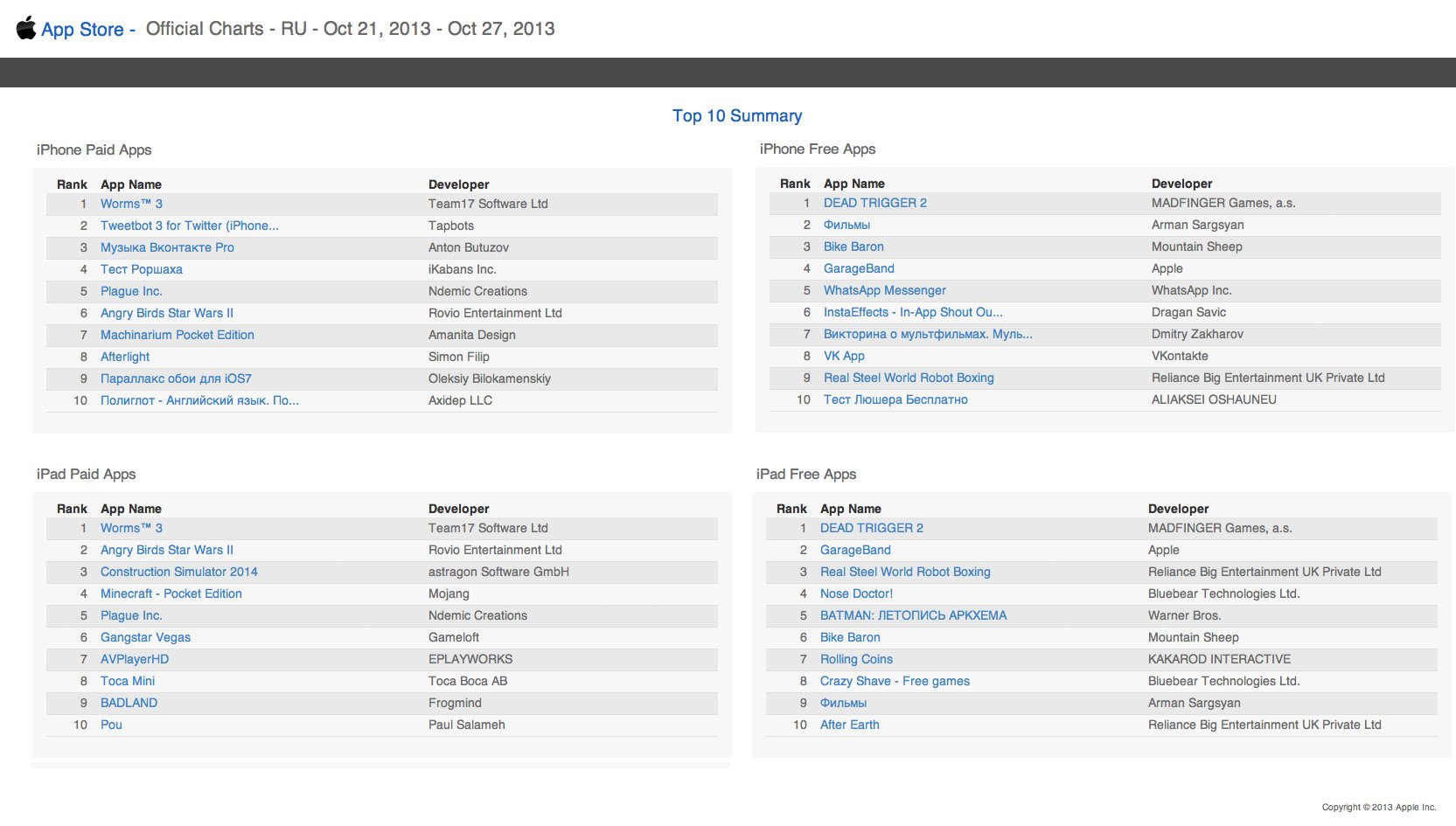Click the Apple logo icon
The width and height of the screenshot is (1456, 826).
pyautogui.click(x=26, y=28)
